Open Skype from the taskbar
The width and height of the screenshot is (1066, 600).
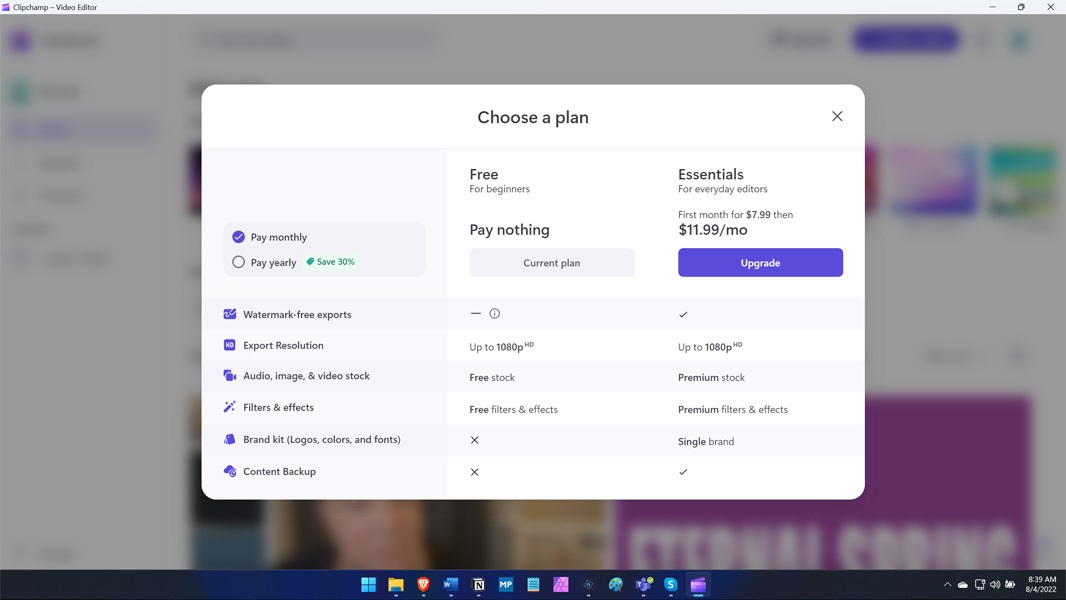click(x=671, y=585)
